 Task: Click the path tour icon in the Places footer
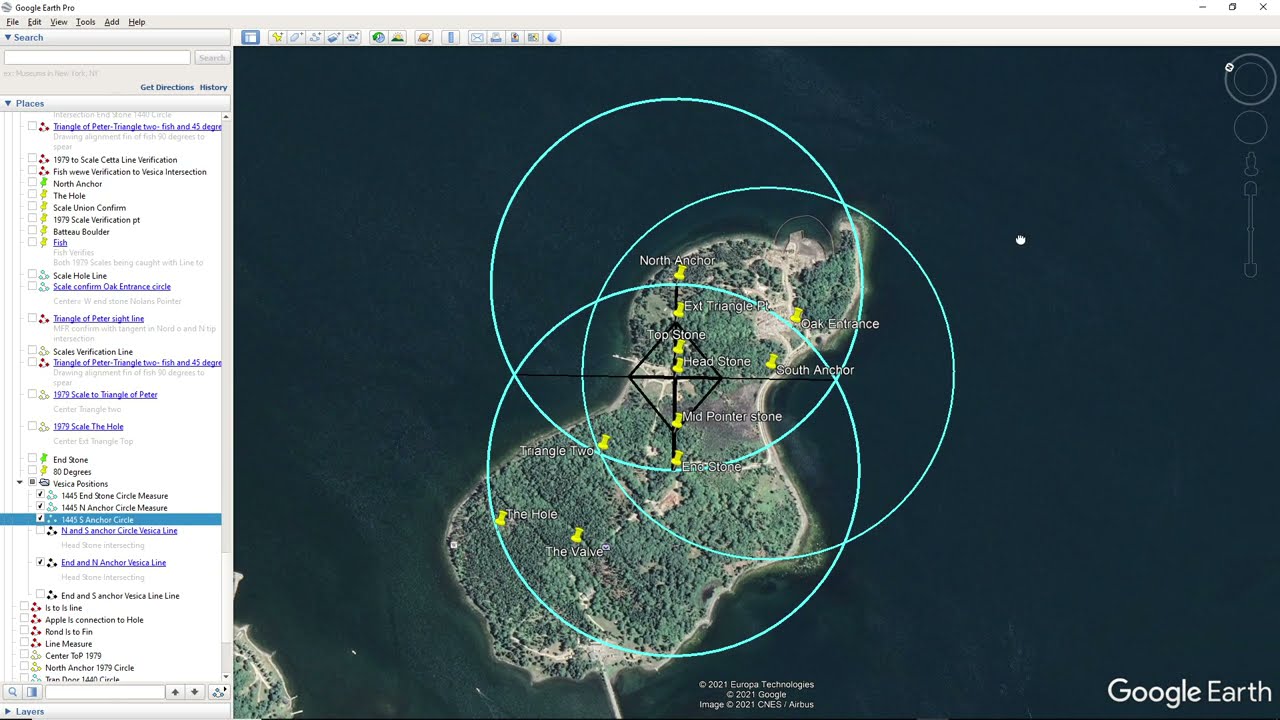(218, 692)
